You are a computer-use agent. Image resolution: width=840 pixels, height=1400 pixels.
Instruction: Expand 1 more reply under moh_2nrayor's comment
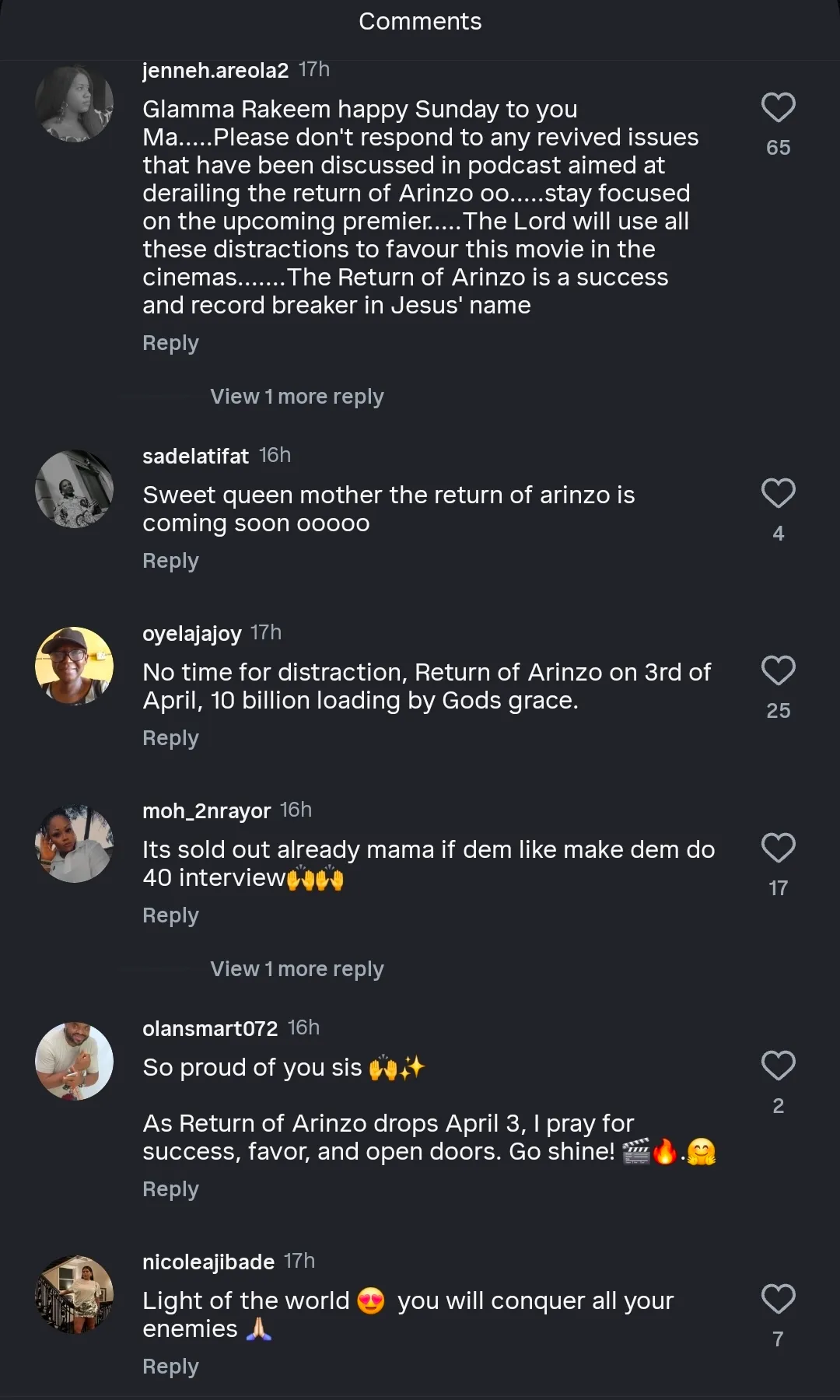point(296,969)
